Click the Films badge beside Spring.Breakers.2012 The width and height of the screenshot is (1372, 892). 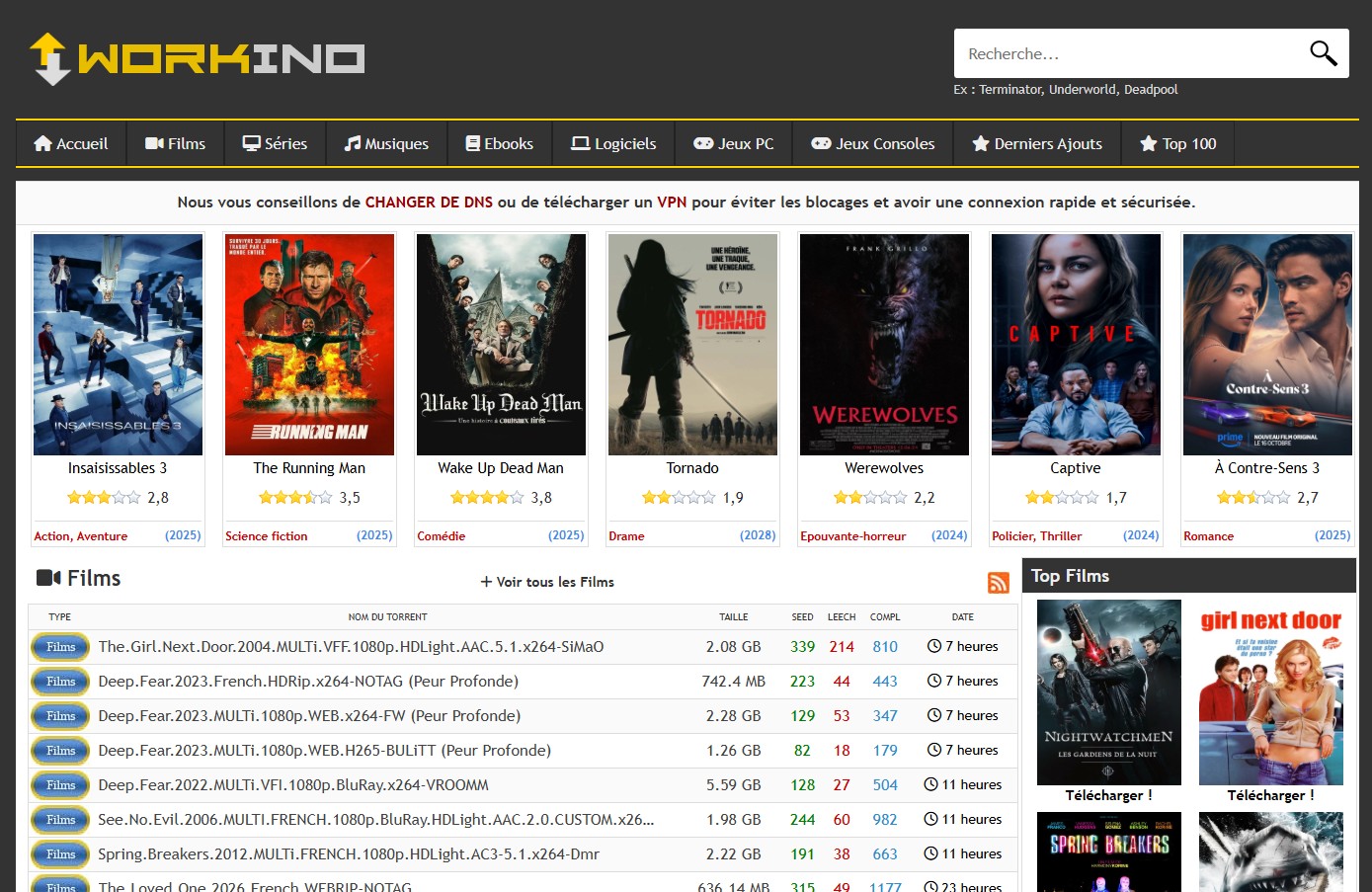point(61,854)
